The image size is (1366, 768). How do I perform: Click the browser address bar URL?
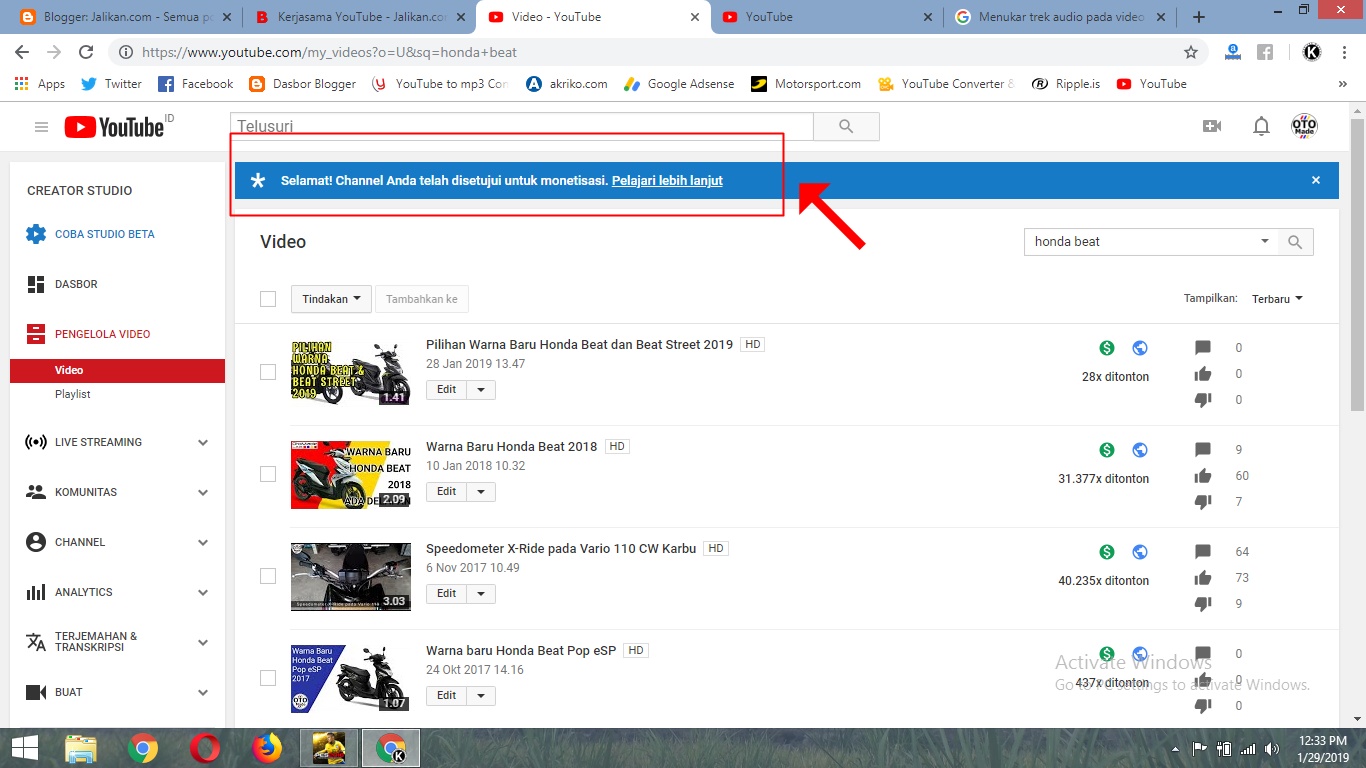tap(330, 52)
